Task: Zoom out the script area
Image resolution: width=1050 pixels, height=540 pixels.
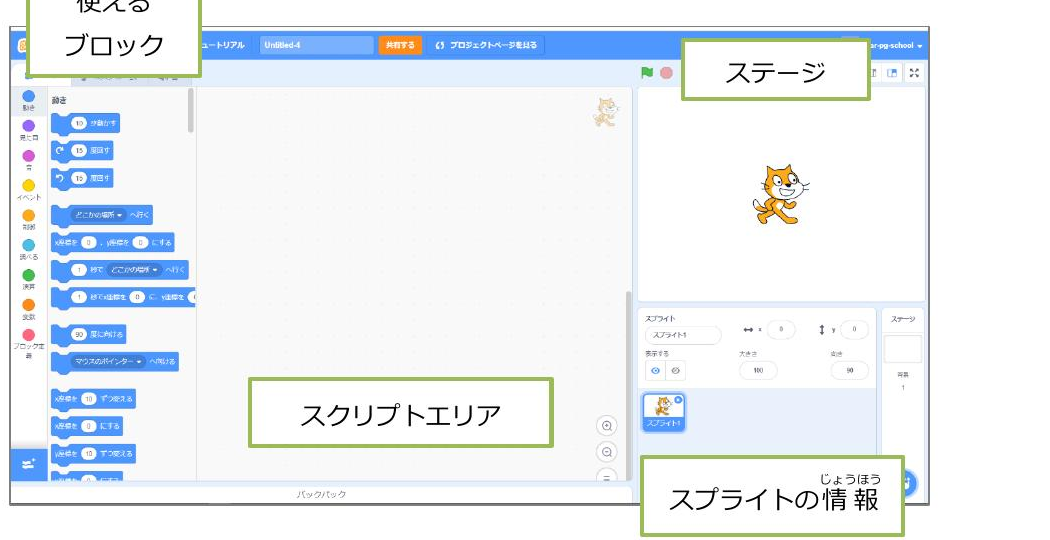Action: pos(607,452)
